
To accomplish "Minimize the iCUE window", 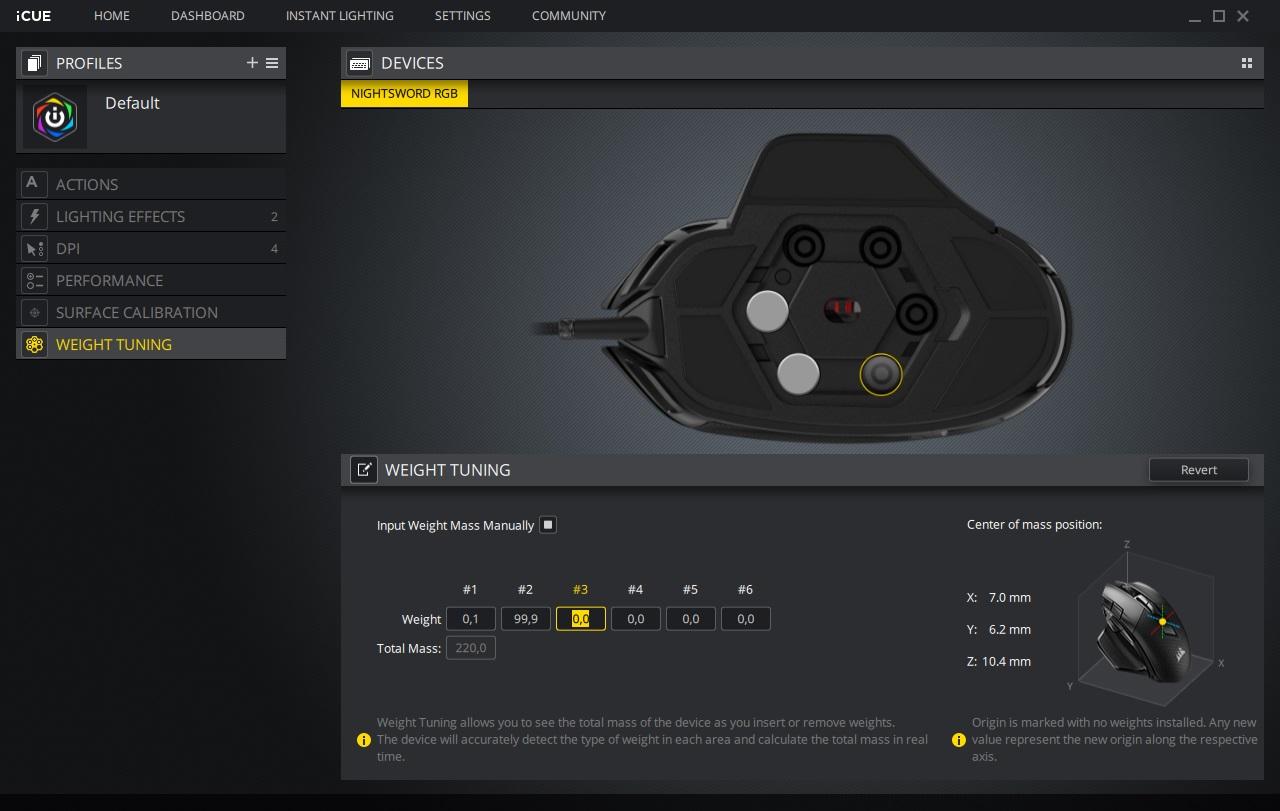I will (x=1195, y=17).
